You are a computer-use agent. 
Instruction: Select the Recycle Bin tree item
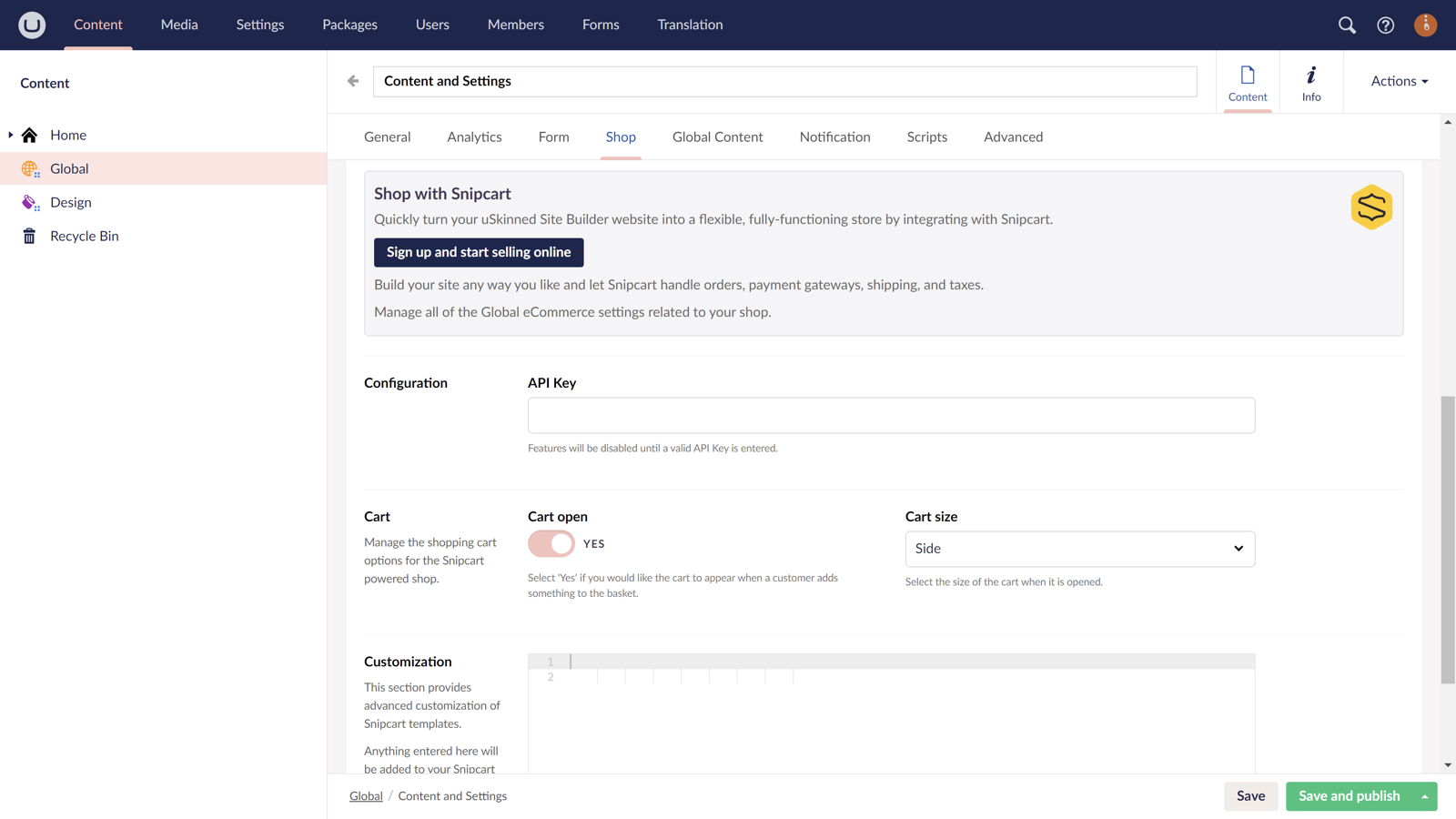coord(84,236)
